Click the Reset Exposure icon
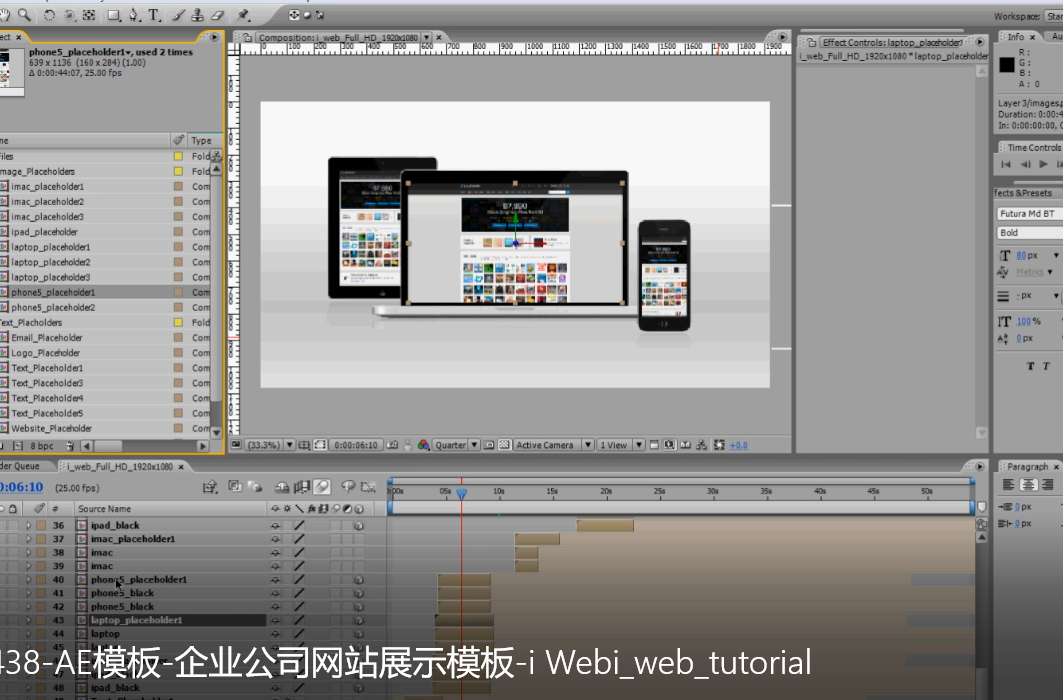This screenshot has height=700, width=1063. point(719,445)
